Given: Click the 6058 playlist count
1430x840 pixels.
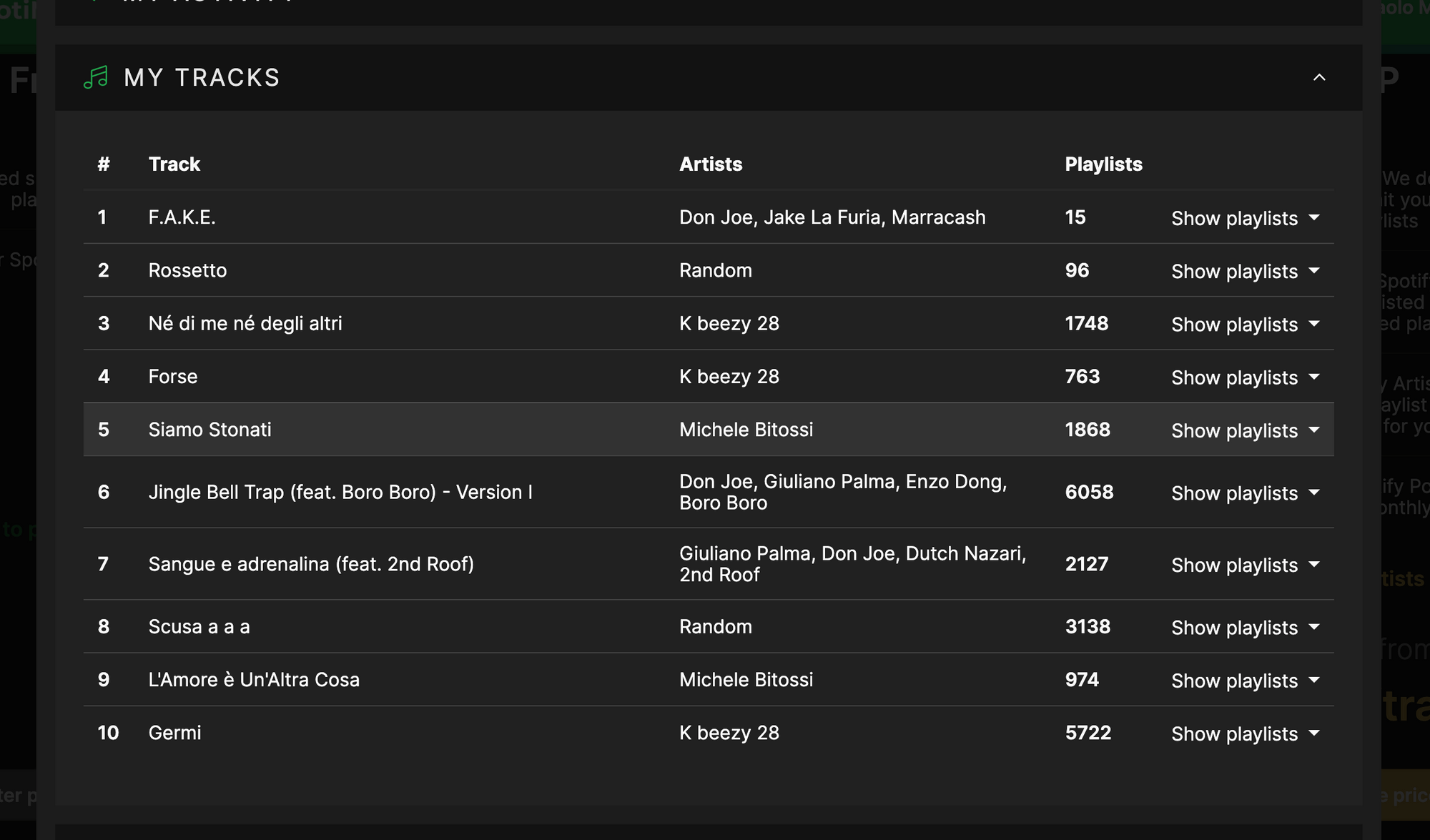Looking at the screenshot, I should pos(1089,492).
